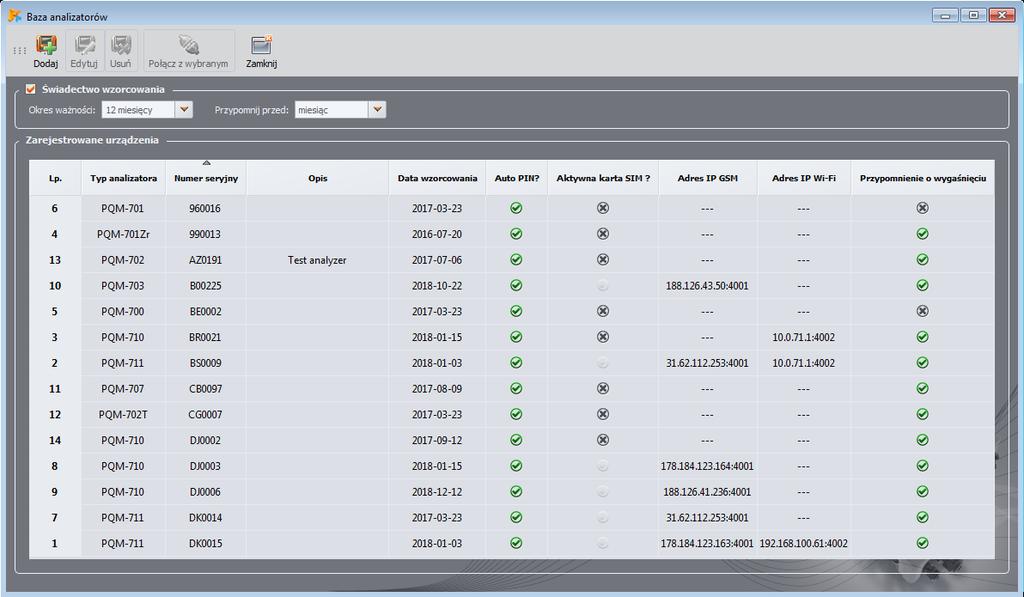This screenshot has width=1024, height=597.
Task: Click expiry reminder check for AZ0191
Action: [922, 259]
